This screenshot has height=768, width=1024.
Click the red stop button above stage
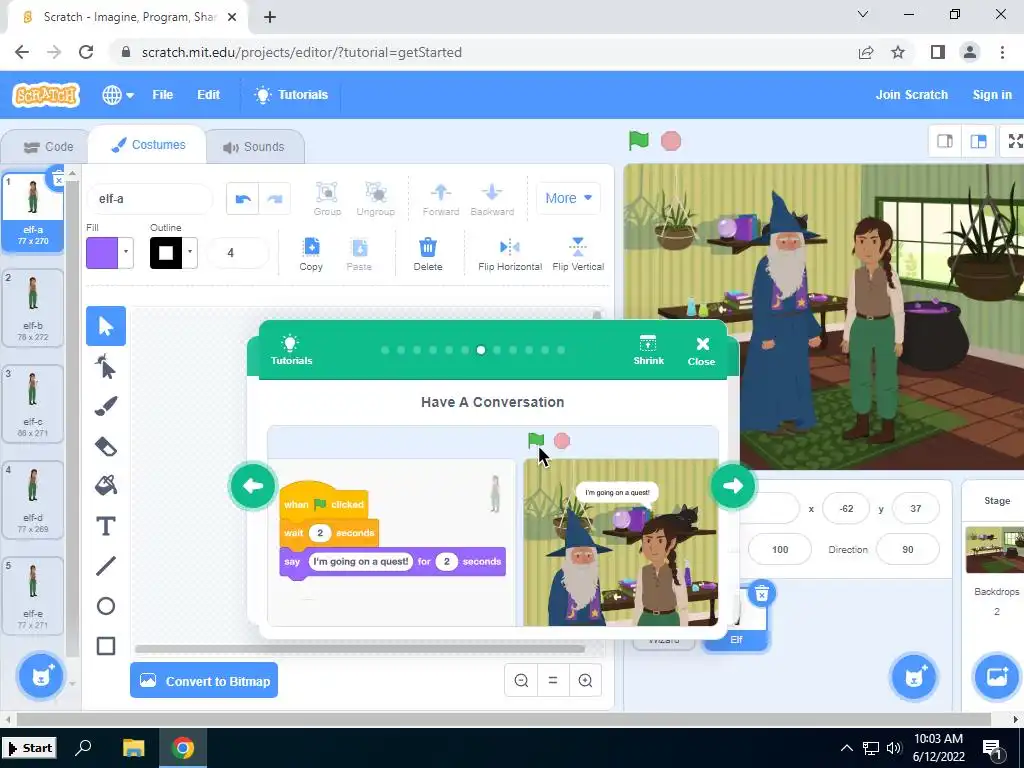[x=671, y=140]
